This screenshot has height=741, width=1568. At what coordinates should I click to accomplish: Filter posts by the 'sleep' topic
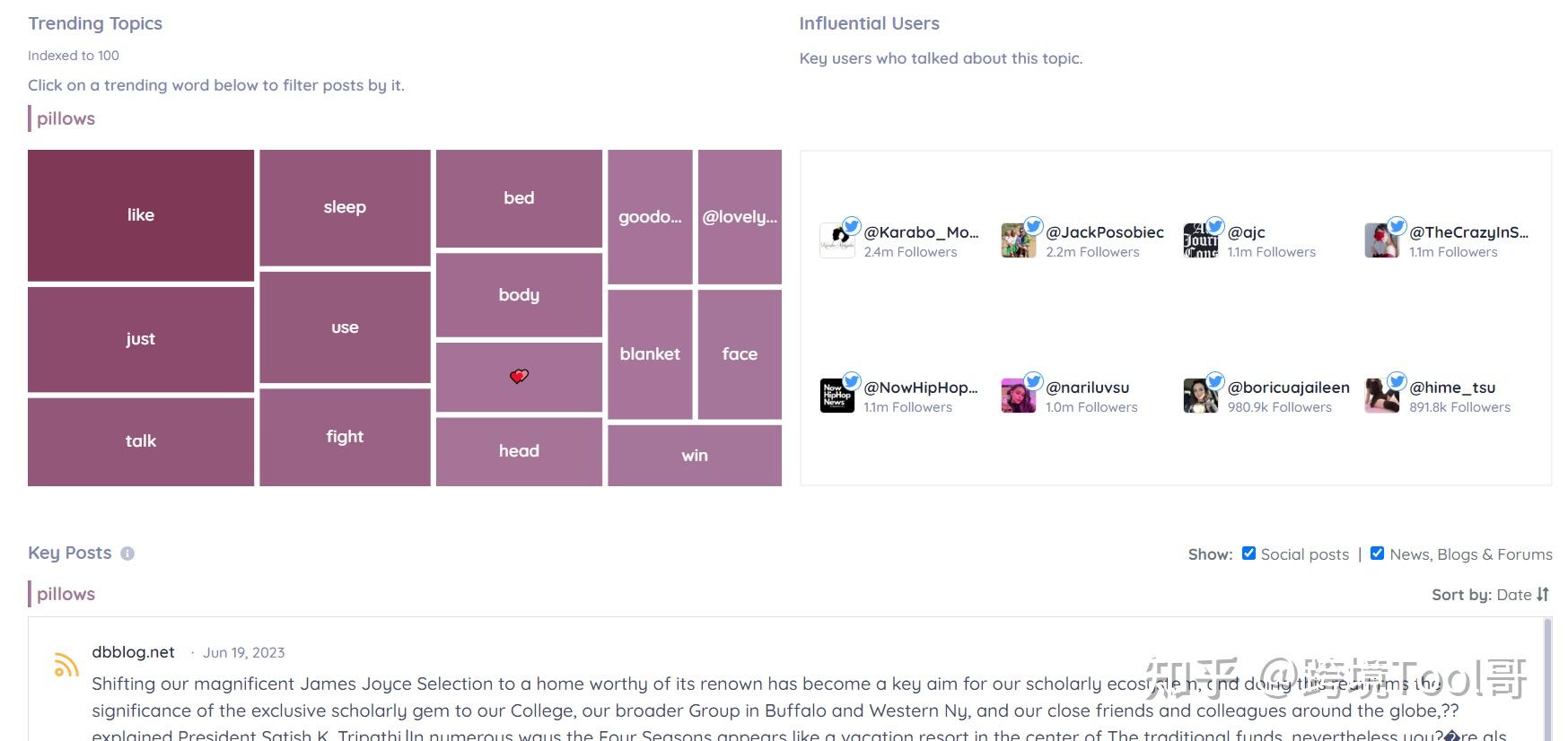pyautogui.click(x=345, y=207)
